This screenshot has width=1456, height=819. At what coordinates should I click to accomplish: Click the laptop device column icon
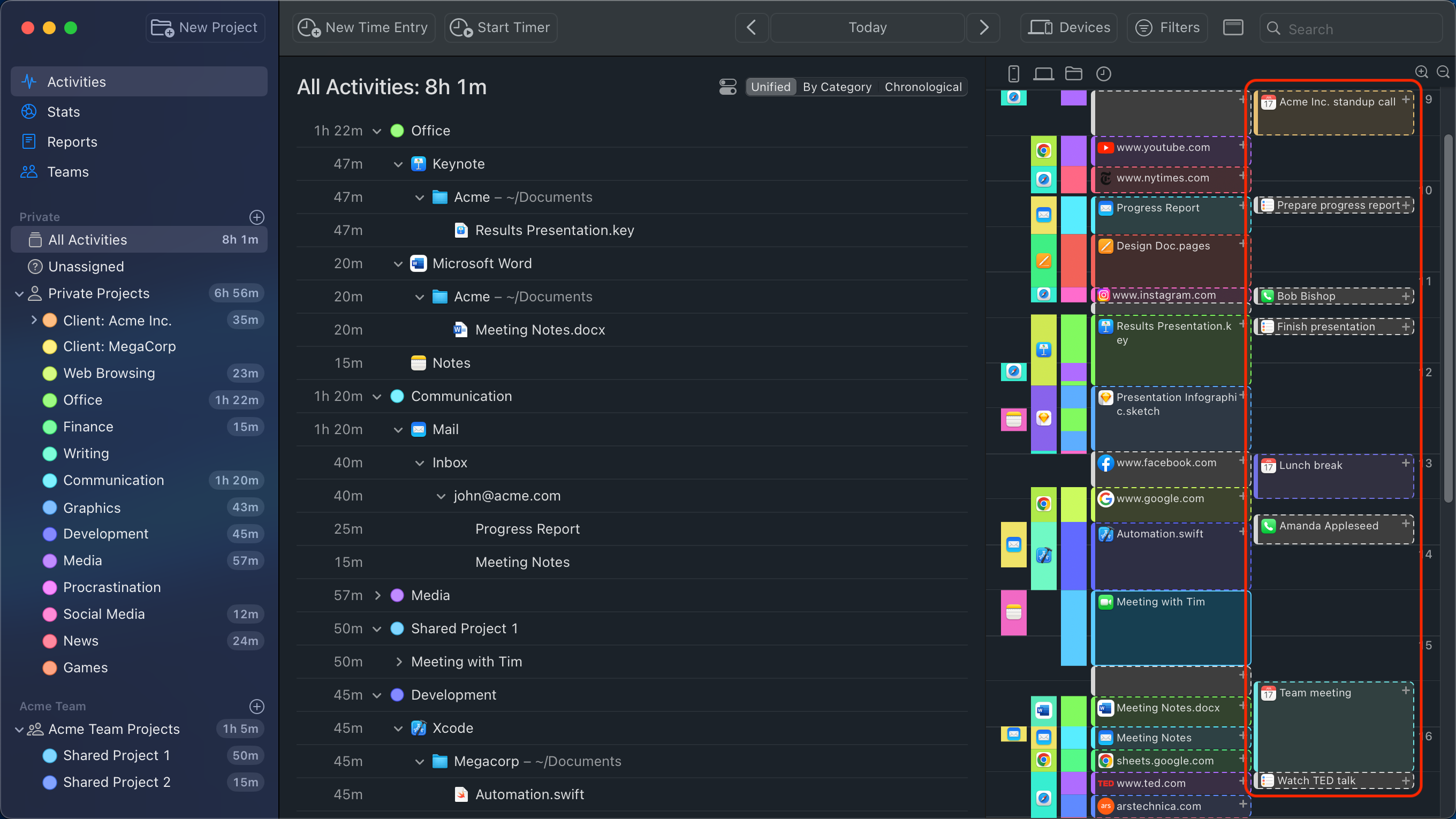1043,73
